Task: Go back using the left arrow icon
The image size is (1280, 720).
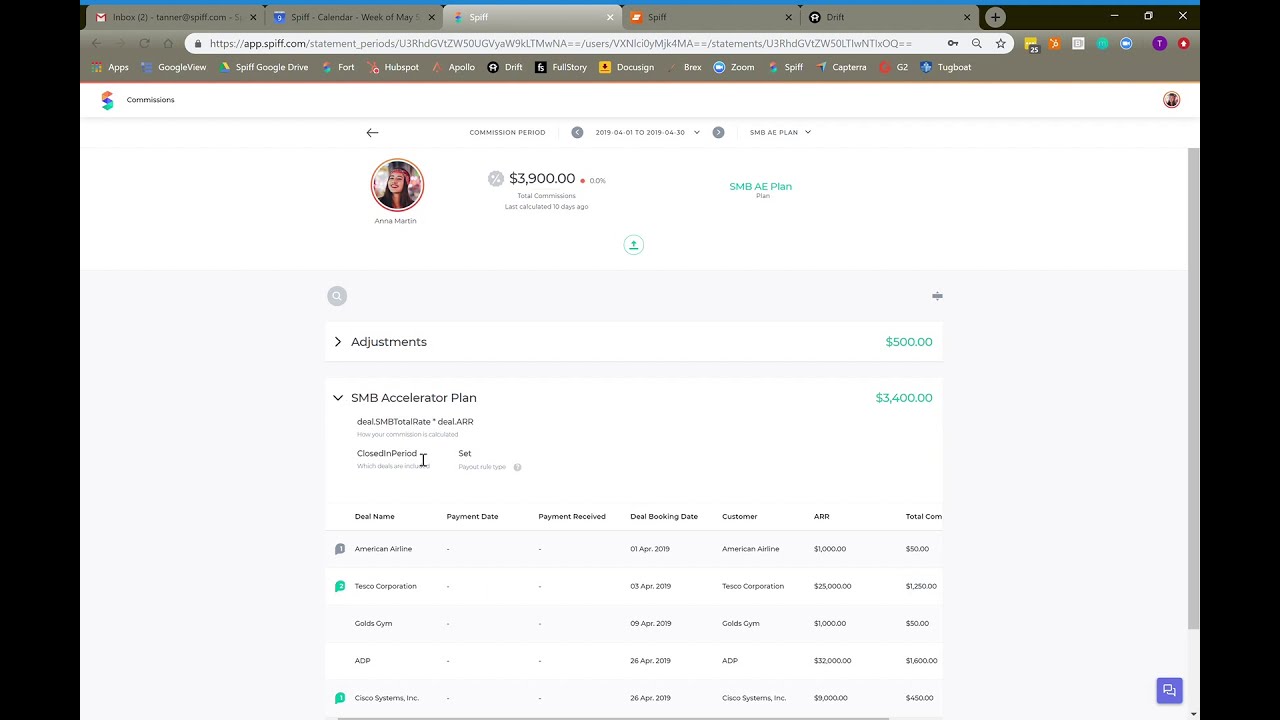Action: pyautogui.click(x=372, y=132)
